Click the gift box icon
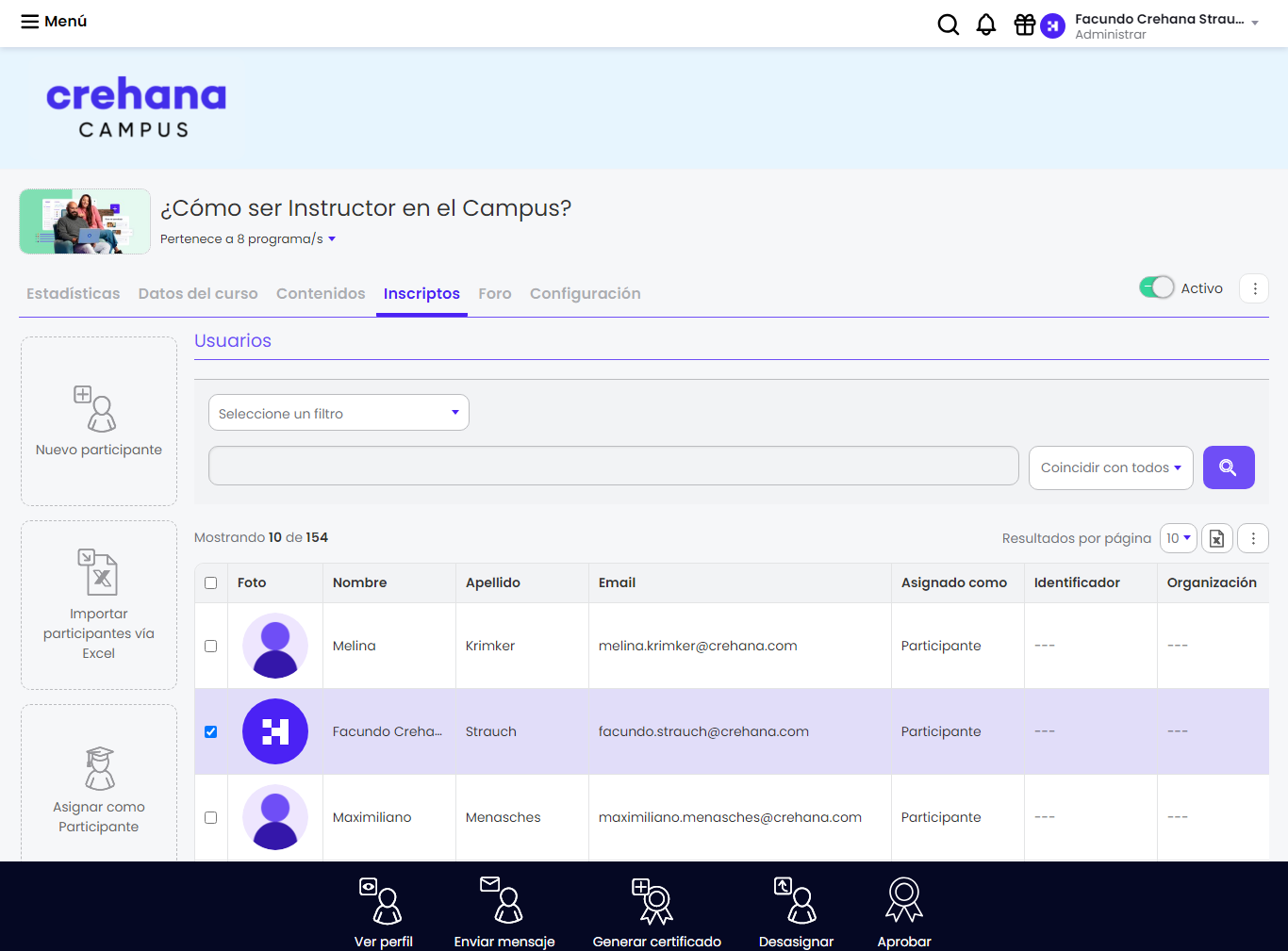The height and width of the screenshot is (951, 1288). click(x=1025, y=25)
